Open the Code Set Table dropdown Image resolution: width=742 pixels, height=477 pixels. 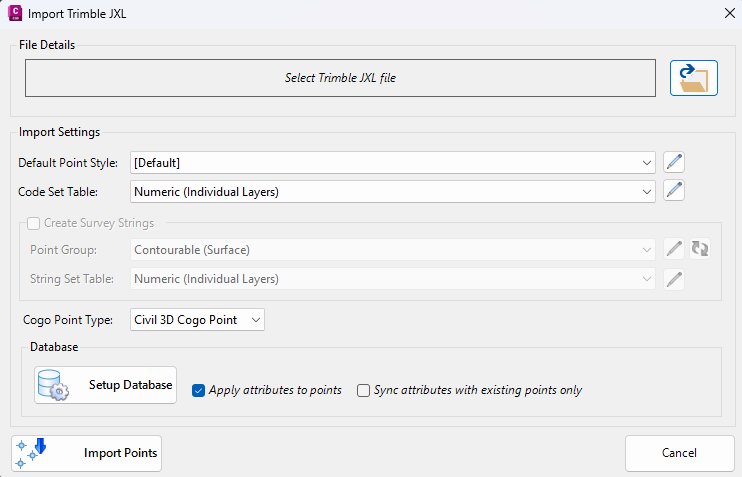tap(393, 192)
